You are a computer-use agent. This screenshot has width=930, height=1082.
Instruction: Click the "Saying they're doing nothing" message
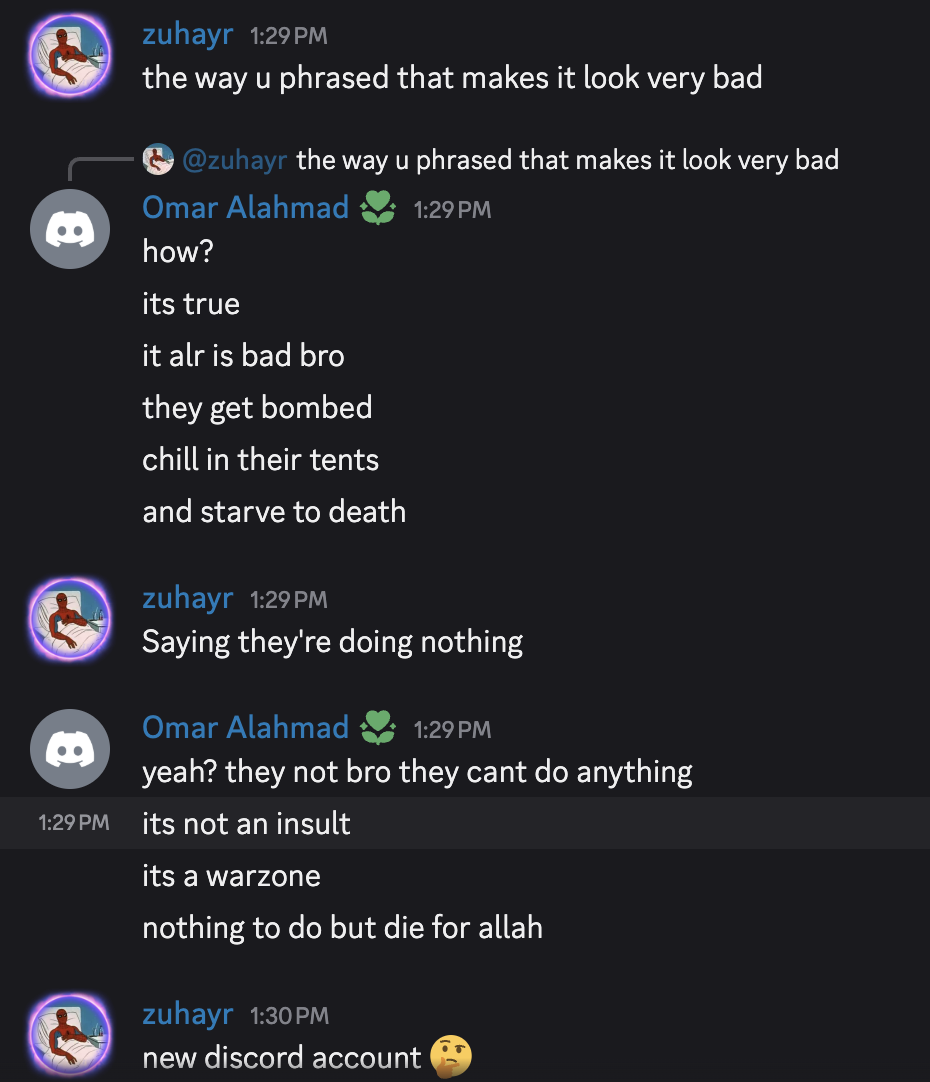332,642
